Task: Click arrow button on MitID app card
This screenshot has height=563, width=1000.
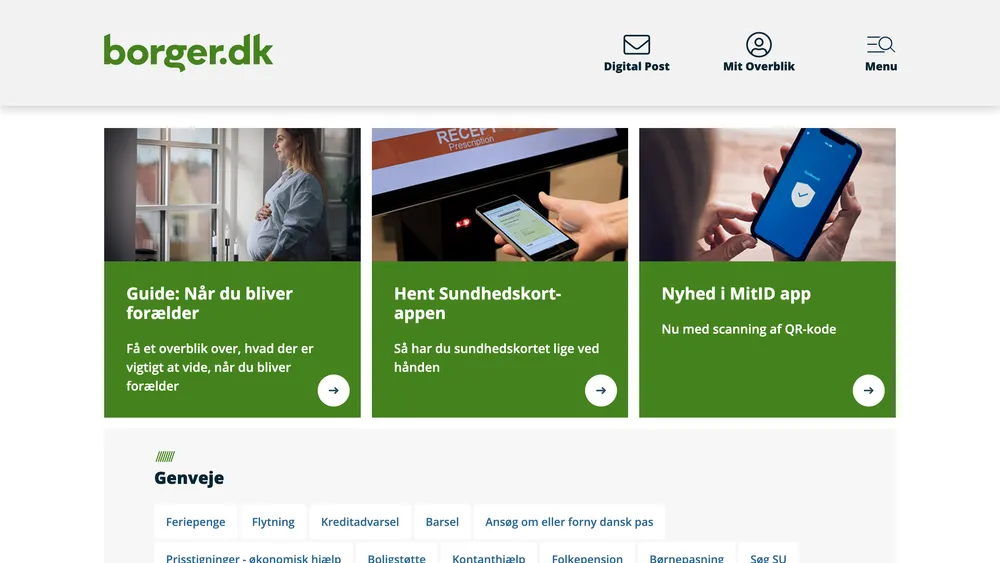Action: 869,390
